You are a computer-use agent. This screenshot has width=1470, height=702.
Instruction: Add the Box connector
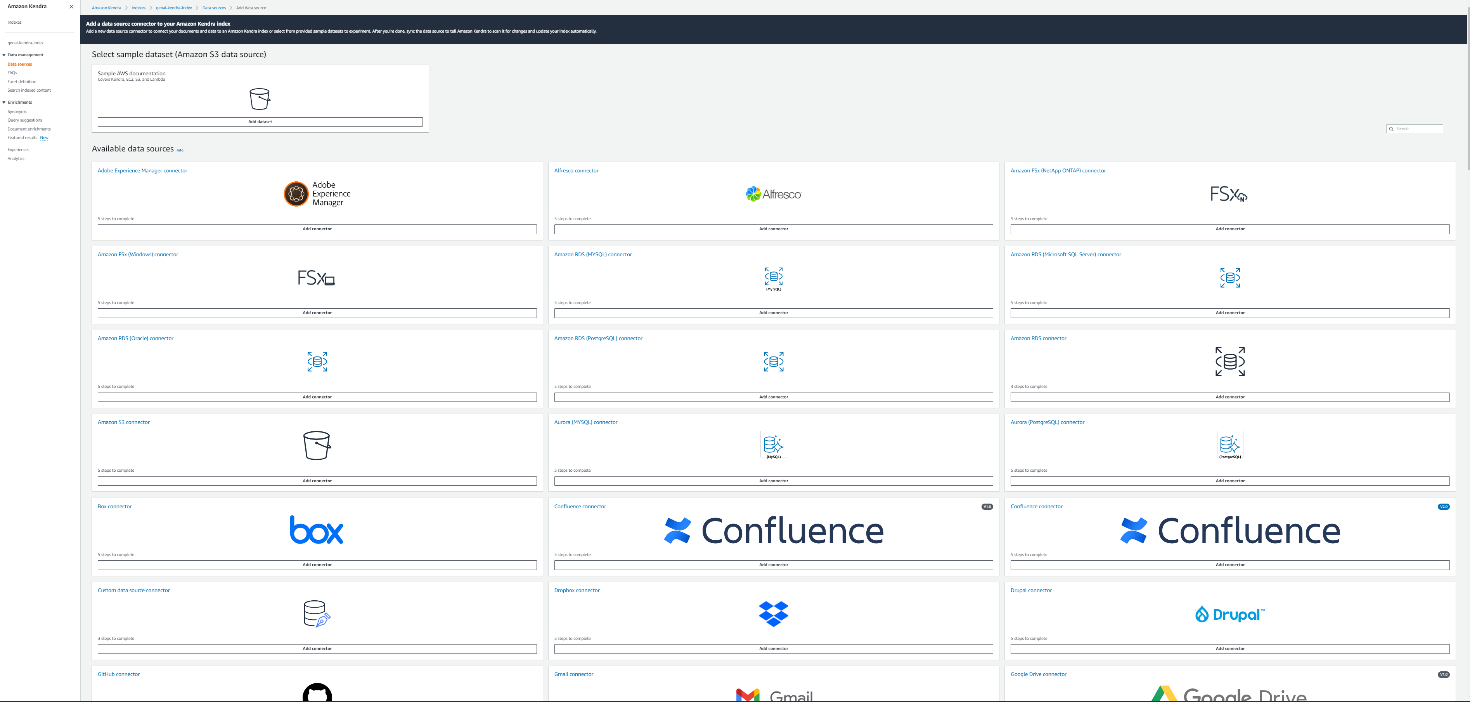tap(317, 564)
